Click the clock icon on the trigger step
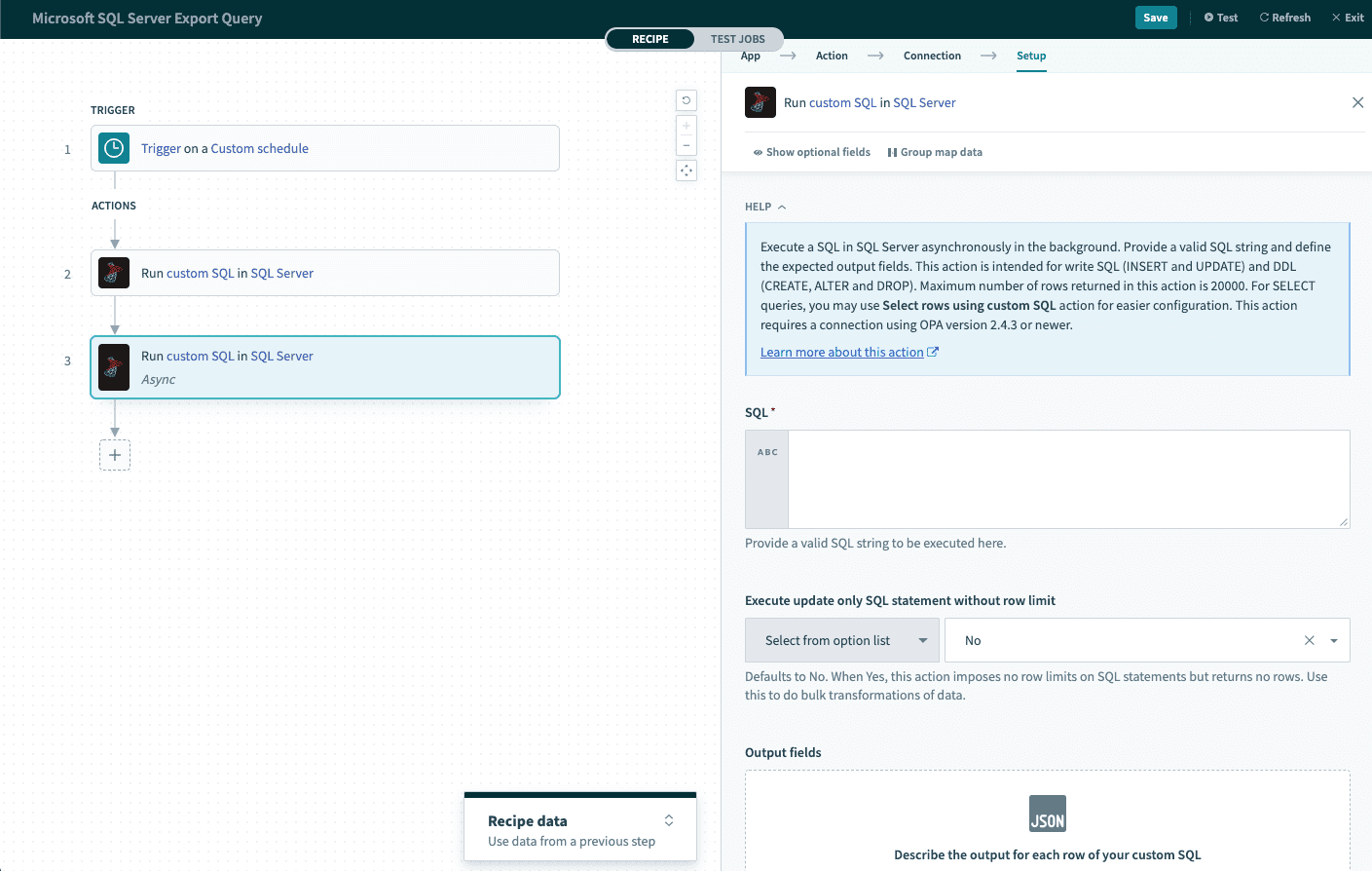 point(114,148)
